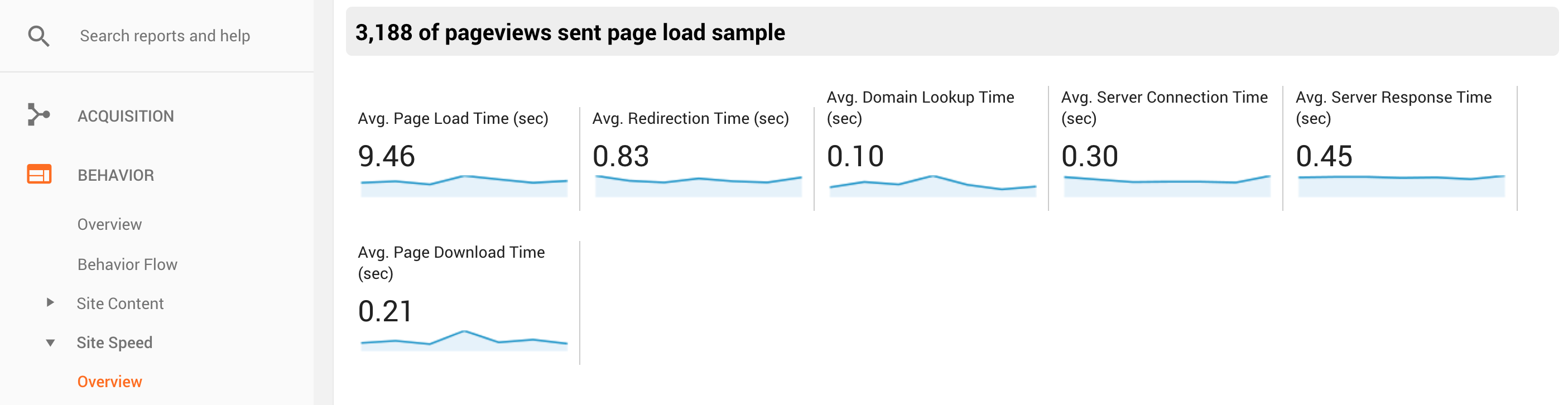This screenshot has width=1568, height=405.
Task: Click the 0.83 redirection time value
Action: coord(621,156)
